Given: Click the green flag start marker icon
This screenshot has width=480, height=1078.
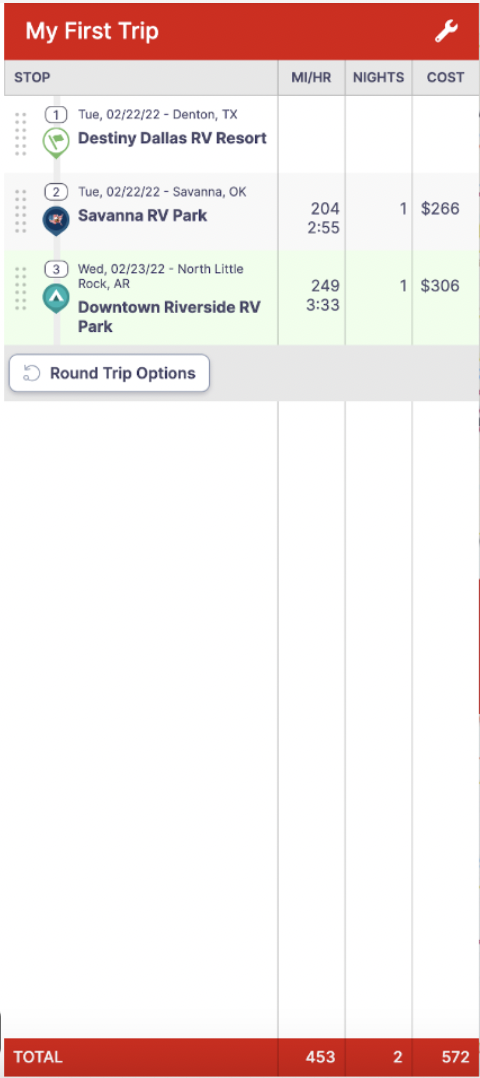Looking at the screenshot, I should pos(56,142).
